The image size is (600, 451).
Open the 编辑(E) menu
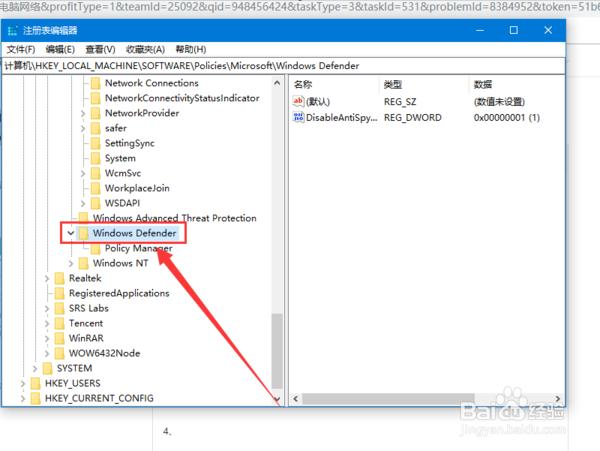(x=60, y=49)
